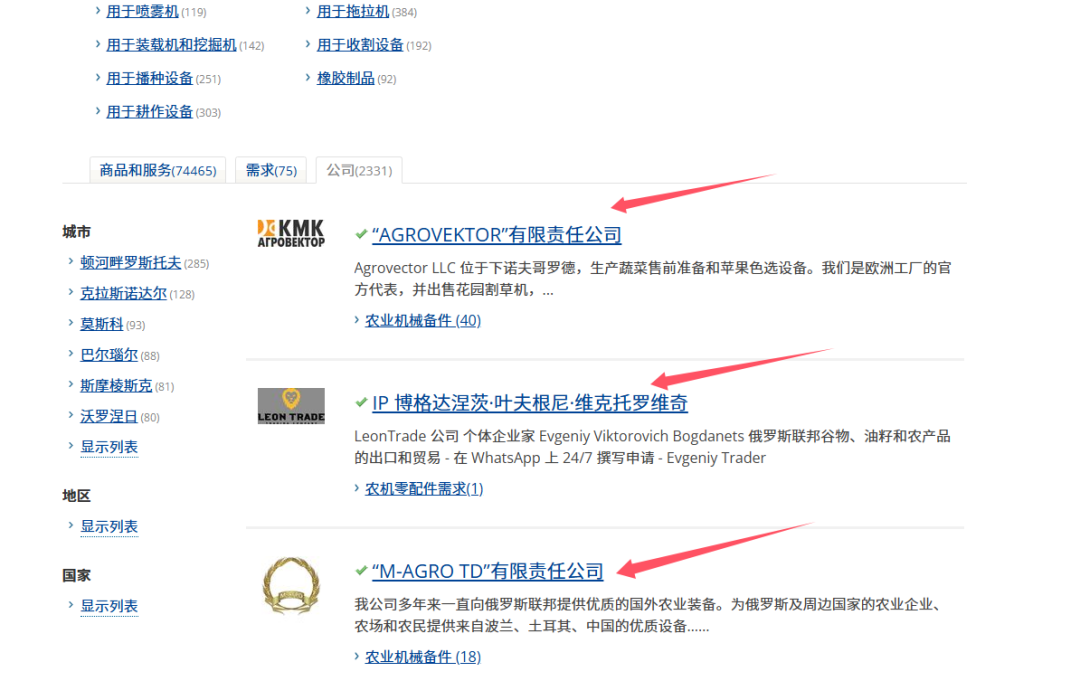The height and width of the screenshot is (681, 1080).
Task: Filter by city 克拉斯诺达尔
Action: click(x=123, y=294)
